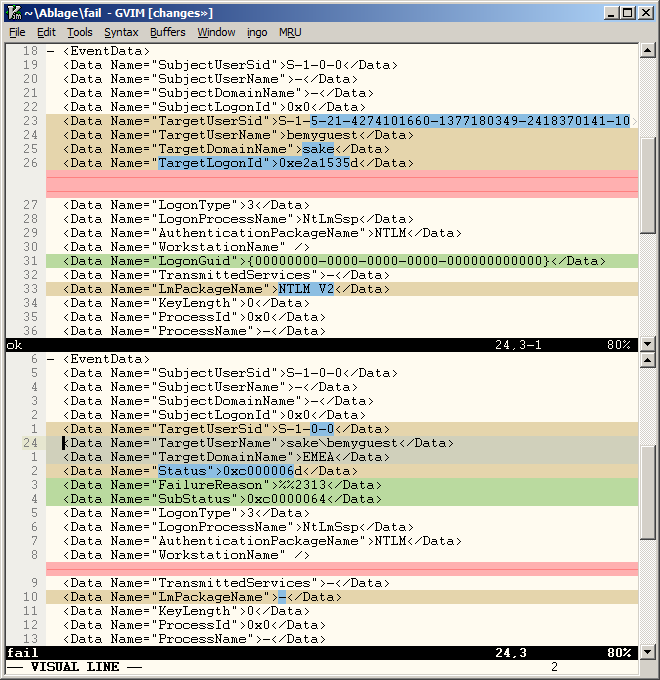The width and height of the screenshot is (660, 680).
Task: Click the highlighted 'NTLM V2' value
Action: pos(306,289)
